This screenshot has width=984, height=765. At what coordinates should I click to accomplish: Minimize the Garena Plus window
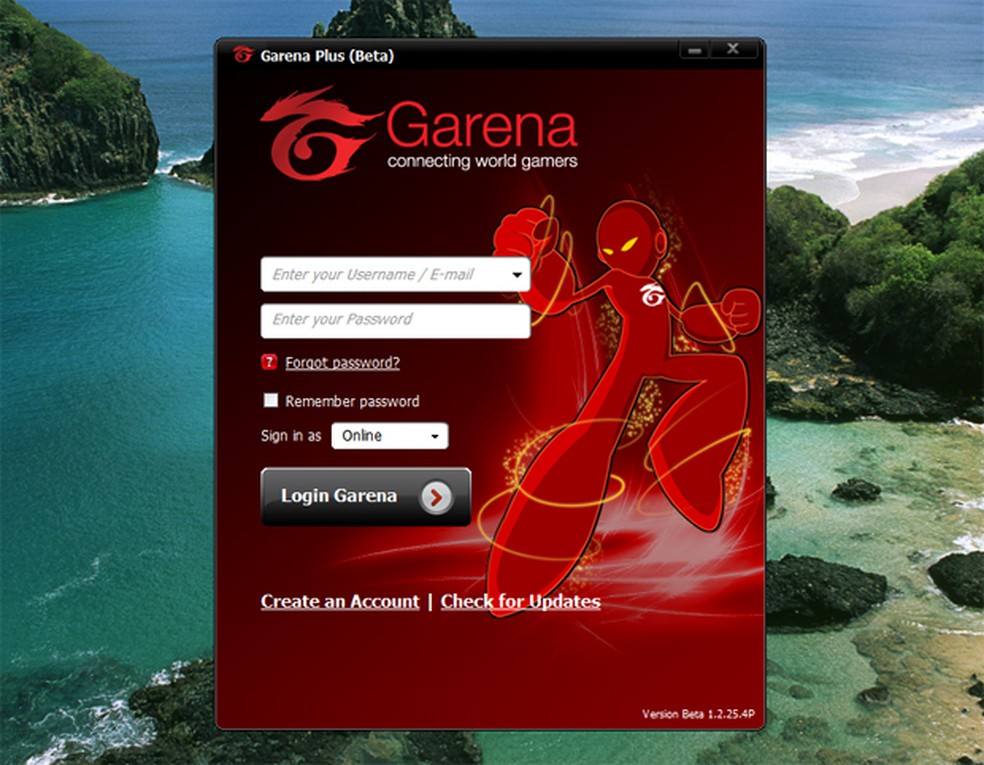[x=695, y=50]
